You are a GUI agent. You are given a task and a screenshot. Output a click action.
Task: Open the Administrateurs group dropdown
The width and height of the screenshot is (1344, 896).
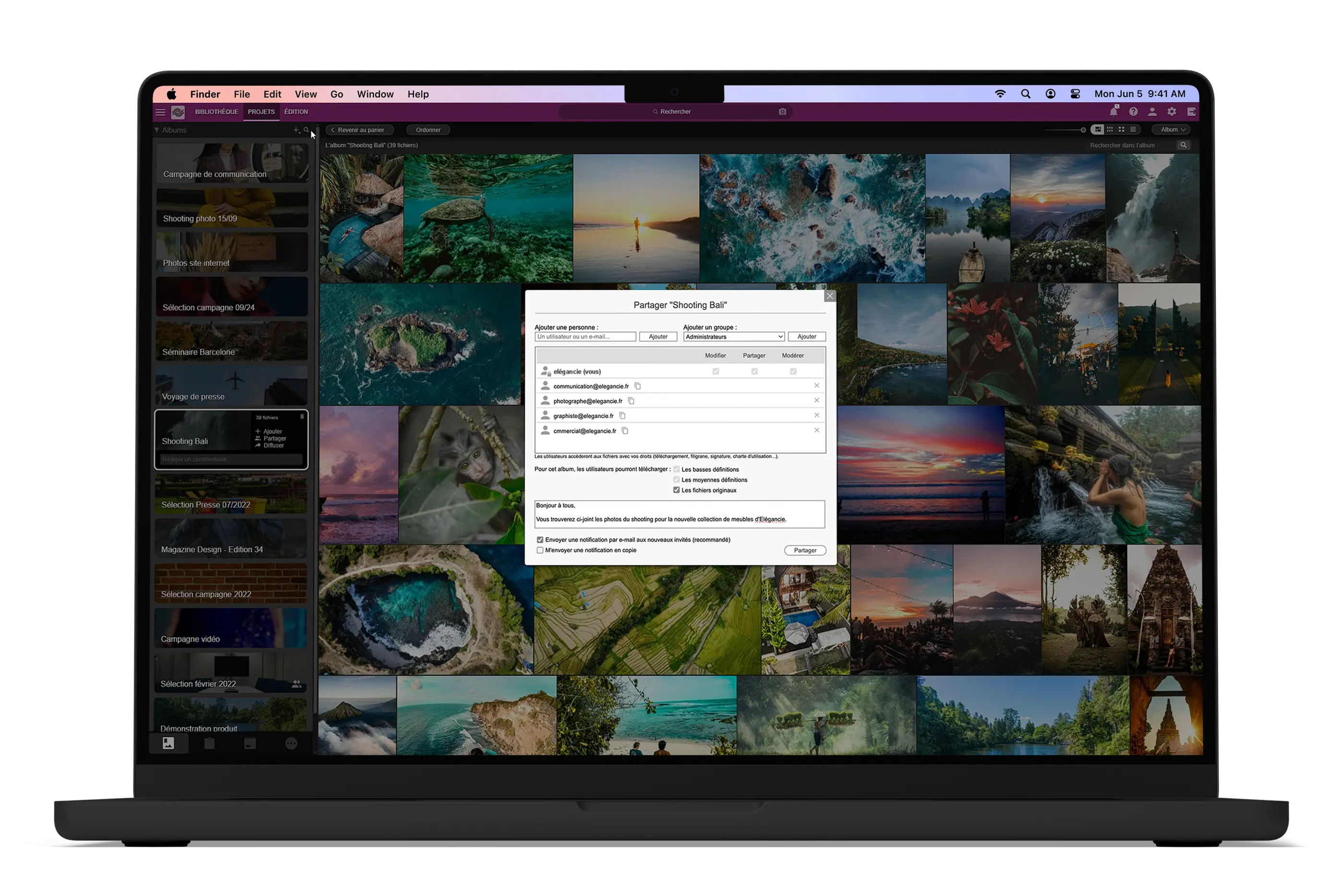pos(733,336)
